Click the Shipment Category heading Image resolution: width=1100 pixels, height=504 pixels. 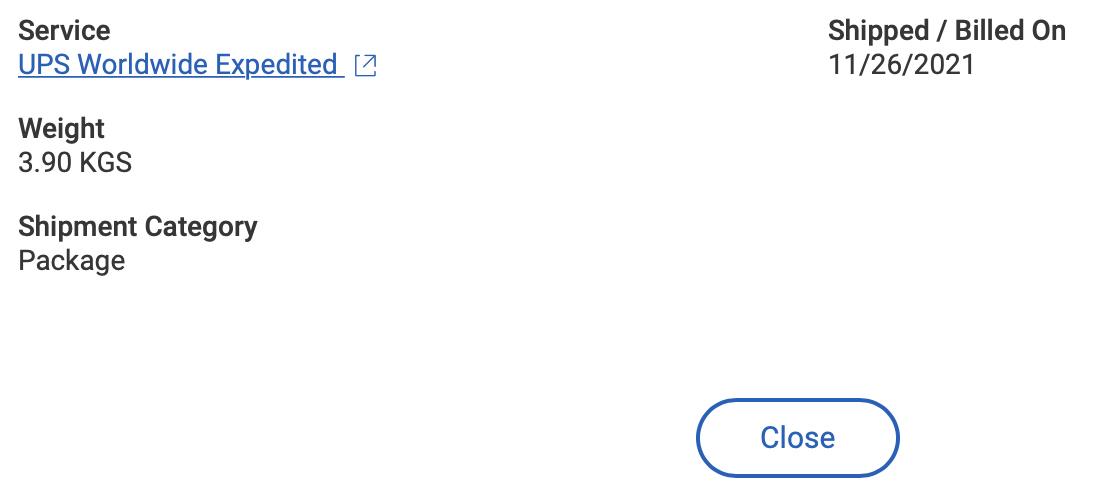[x=138, y=227]
